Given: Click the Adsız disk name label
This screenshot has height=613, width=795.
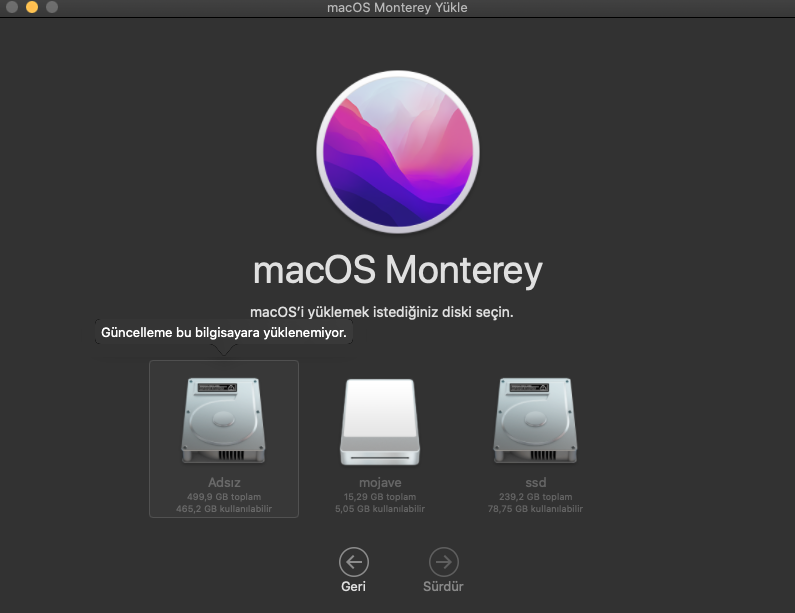Looking at the screenshot, I should [x=223, y=483].
